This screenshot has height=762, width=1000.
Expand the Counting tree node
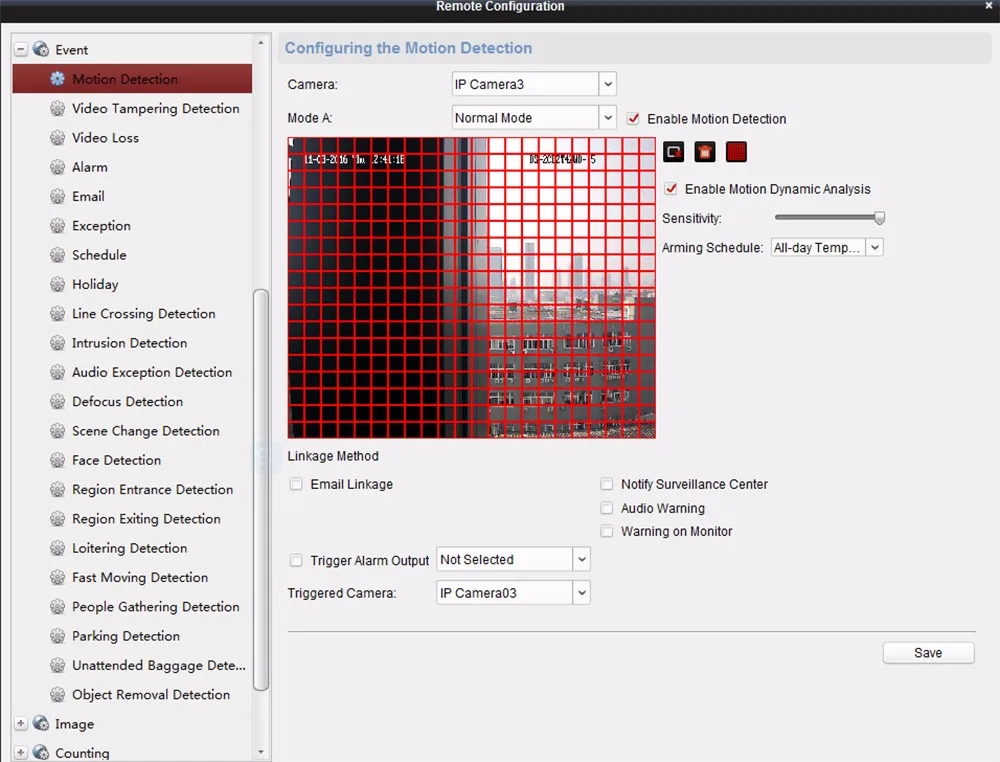coord(20,752)
